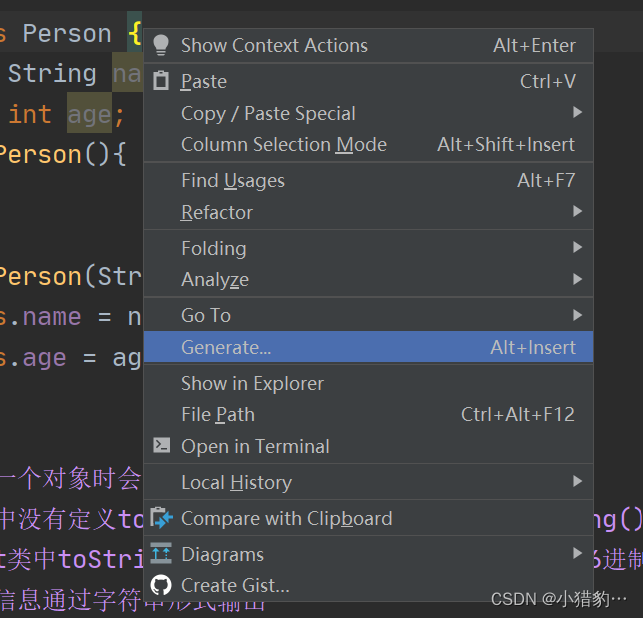
Task: Click the File Path menu item
Action: point(218,414)
